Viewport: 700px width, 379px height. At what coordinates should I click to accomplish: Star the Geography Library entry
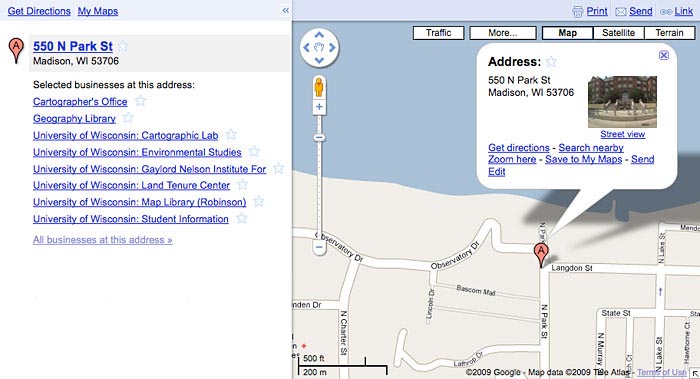pos(128,118)
